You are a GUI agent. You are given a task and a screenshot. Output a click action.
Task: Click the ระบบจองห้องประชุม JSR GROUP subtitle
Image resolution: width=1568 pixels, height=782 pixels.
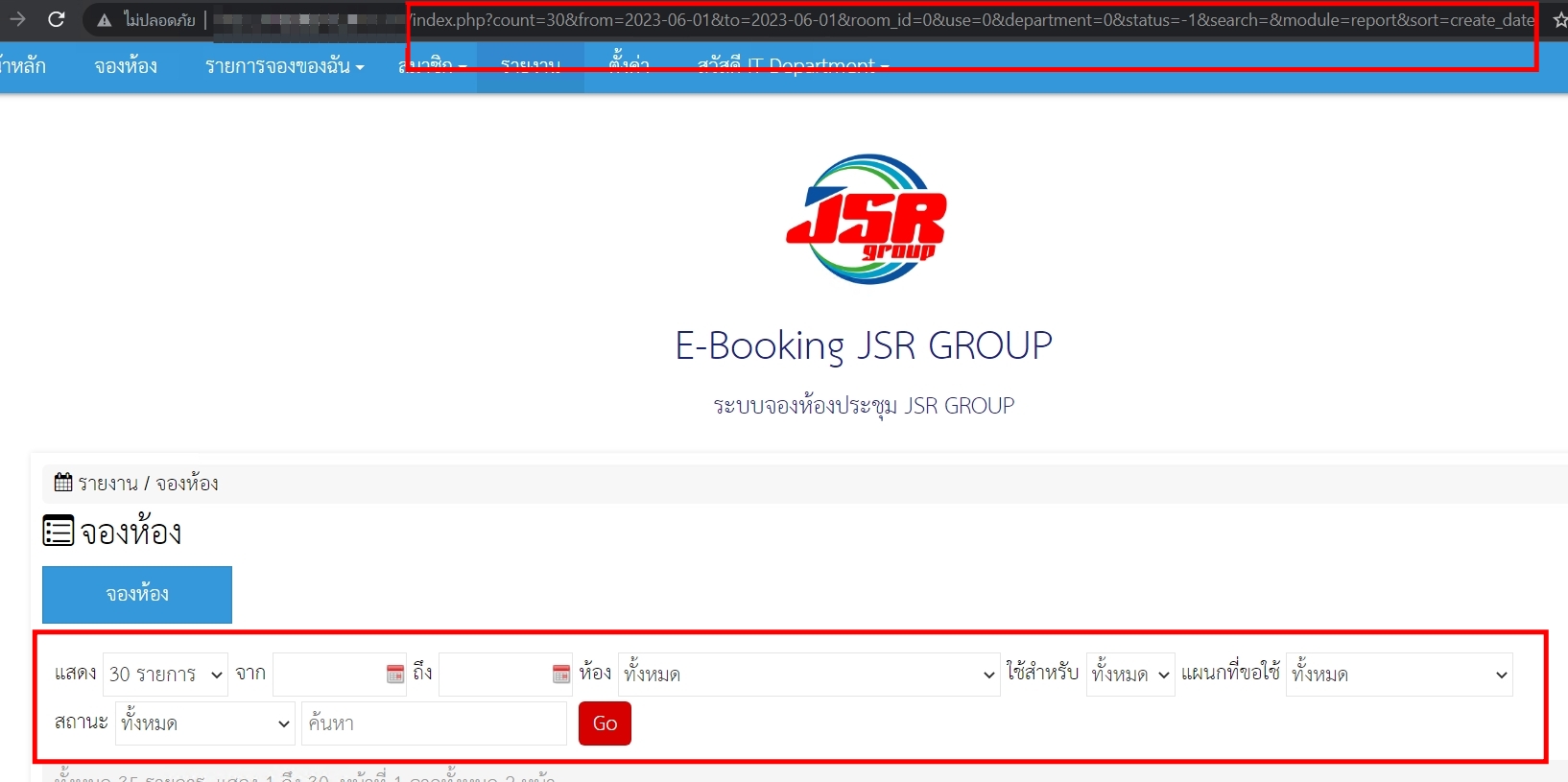(864, 406)
